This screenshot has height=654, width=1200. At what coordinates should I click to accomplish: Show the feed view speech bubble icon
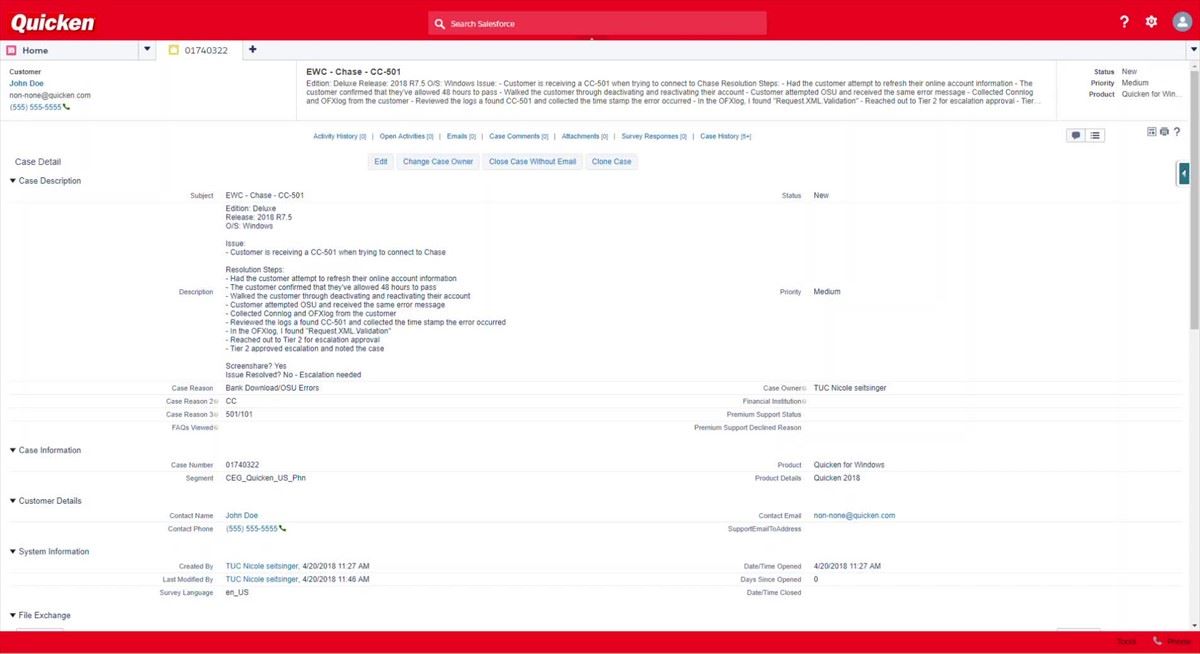pos(1076,136)
